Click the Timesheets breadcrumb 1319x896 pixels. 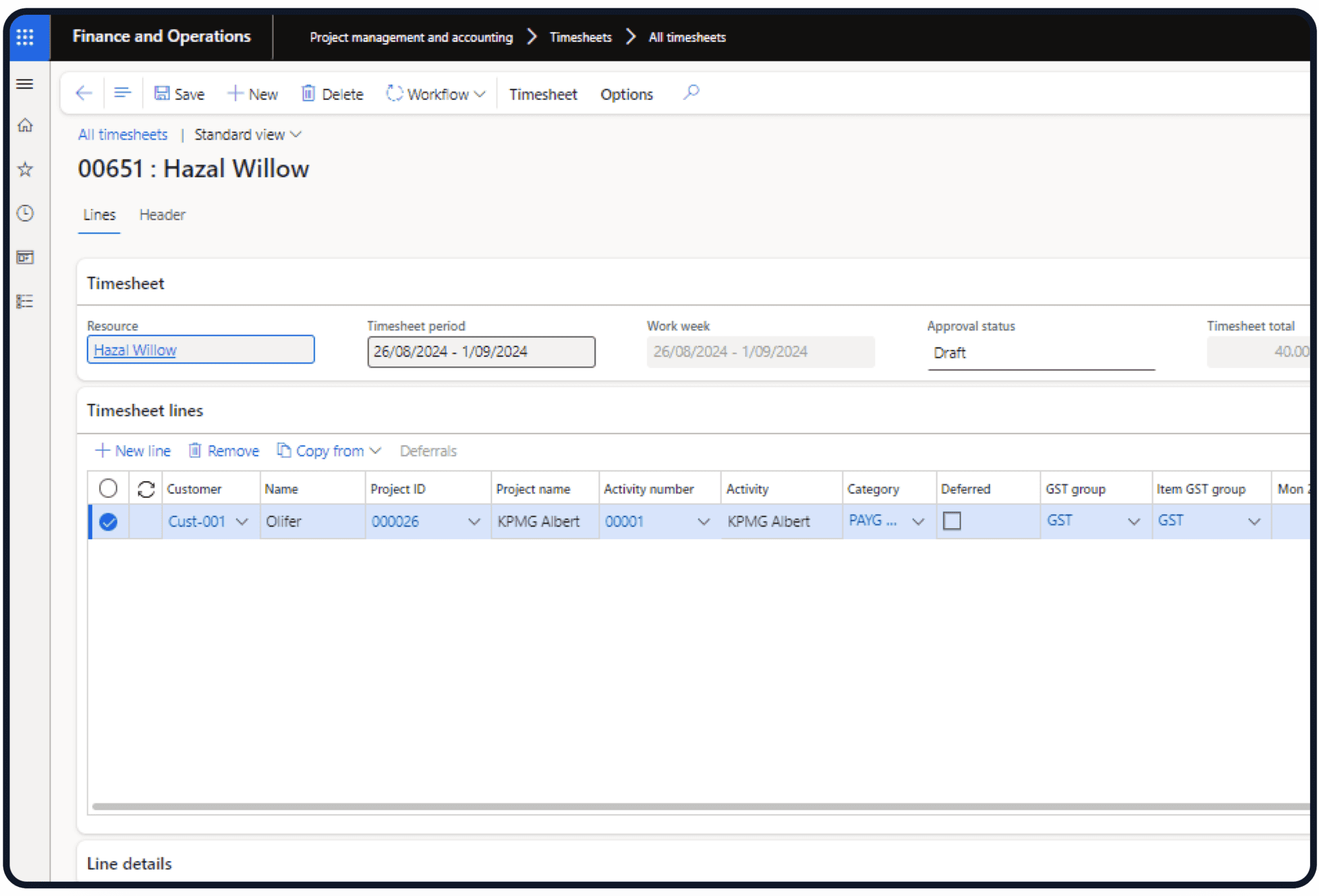coord(580,37)
